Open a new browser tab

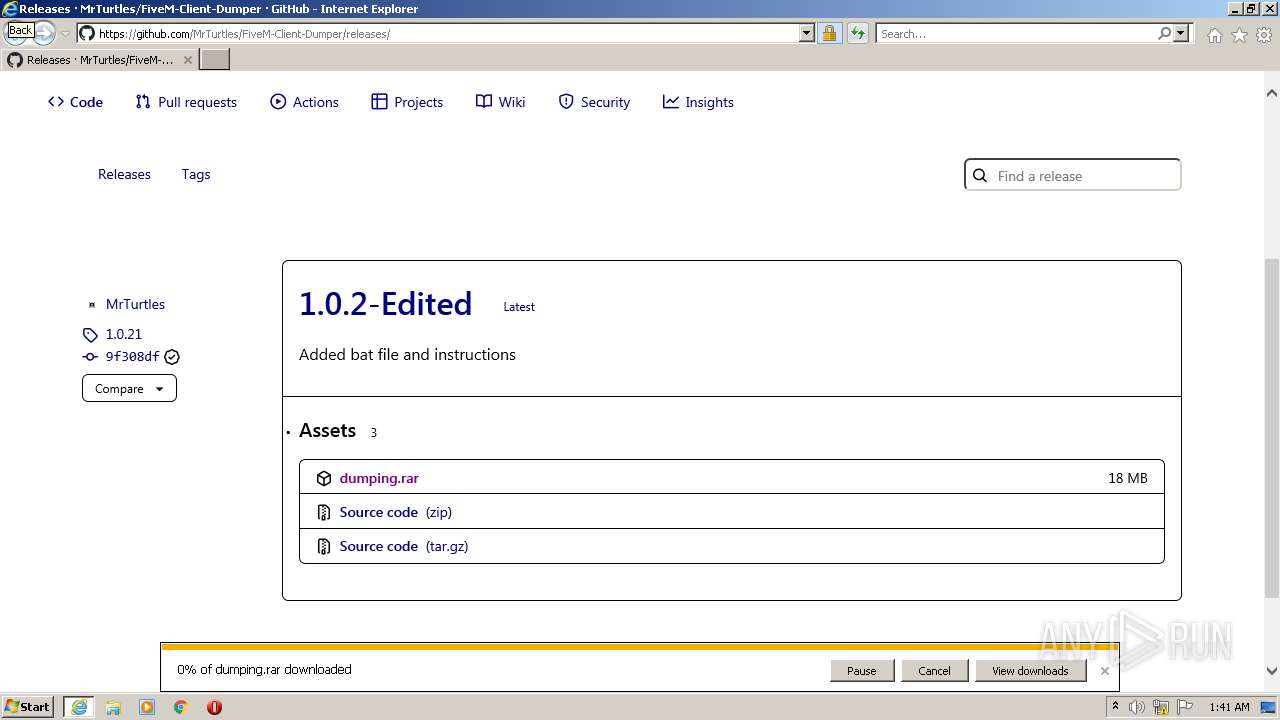pos(215,59)
